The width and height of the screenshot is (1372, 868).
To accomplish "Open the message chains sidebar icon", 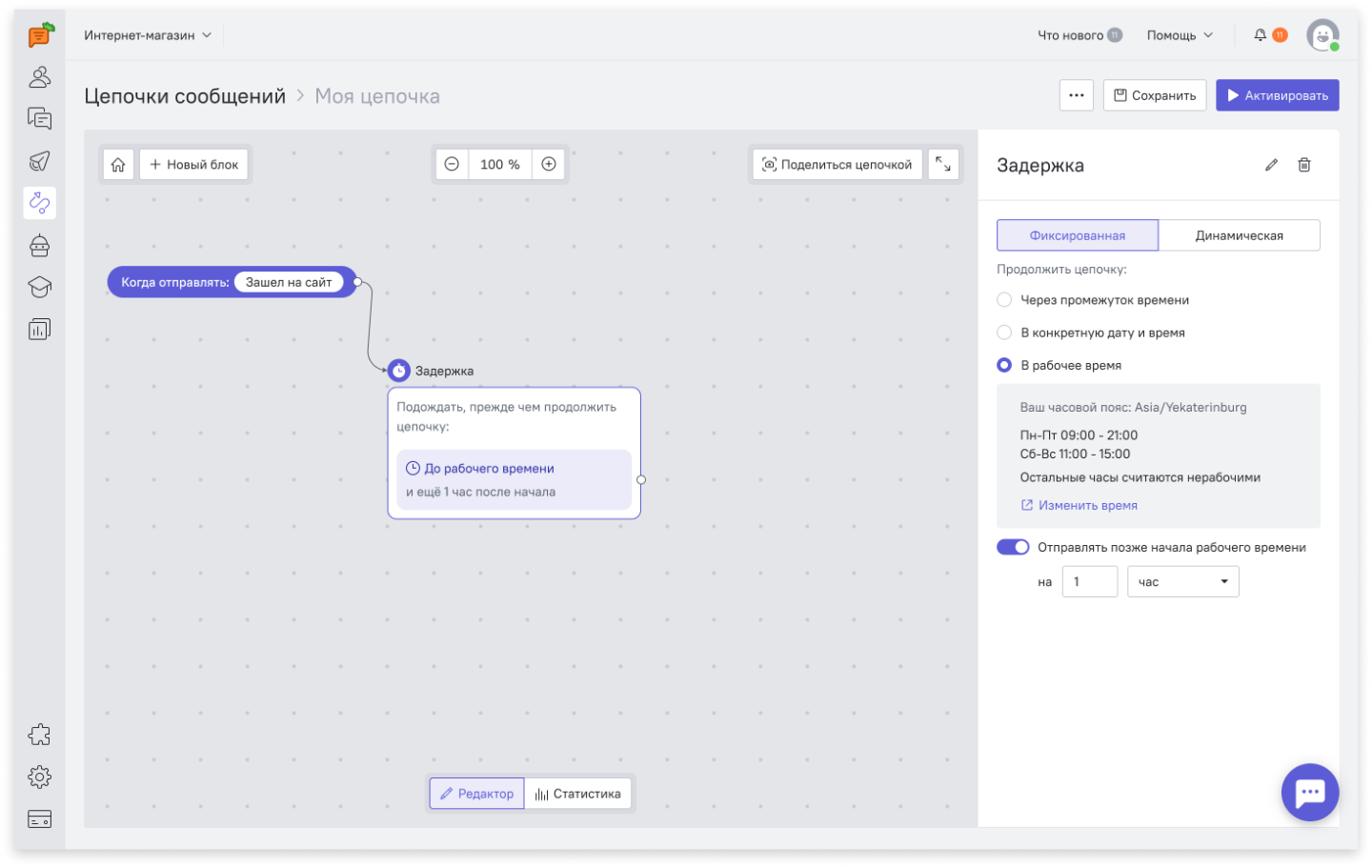I will coord(40,203).
